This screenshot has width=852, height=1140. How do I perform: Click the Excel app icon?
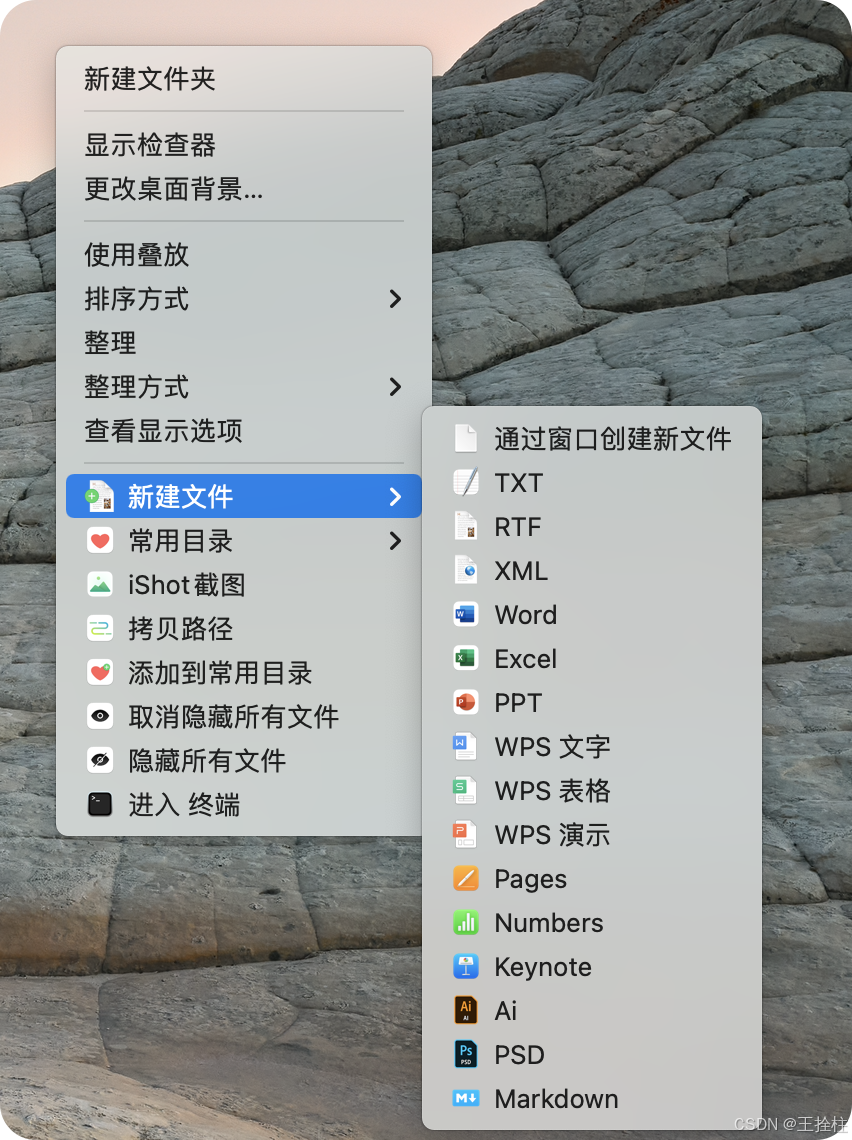click(466, 659)
